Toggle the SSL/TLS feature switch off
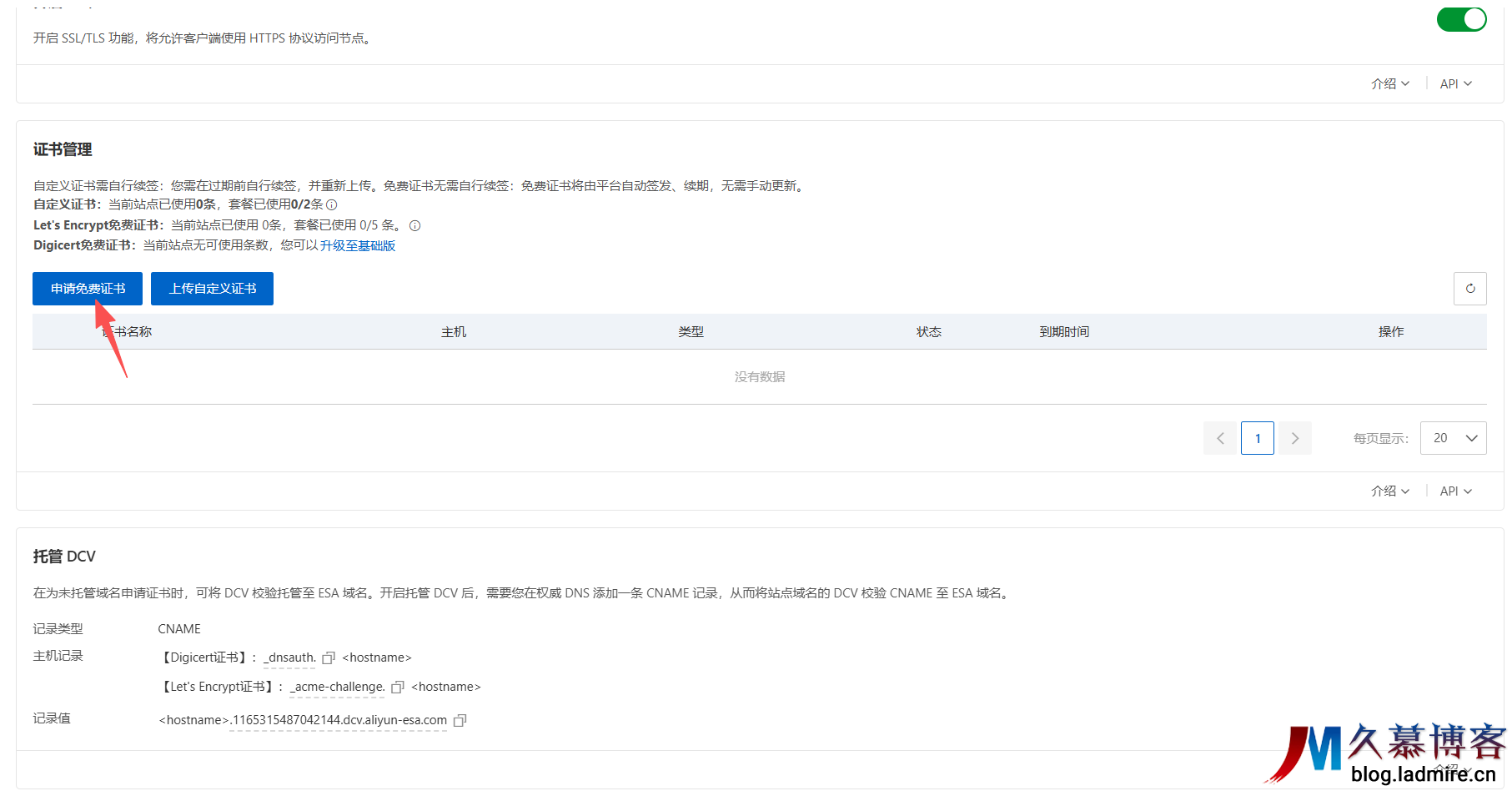The height and width of the screenshot is (796, 1512). coord(1461,18)
